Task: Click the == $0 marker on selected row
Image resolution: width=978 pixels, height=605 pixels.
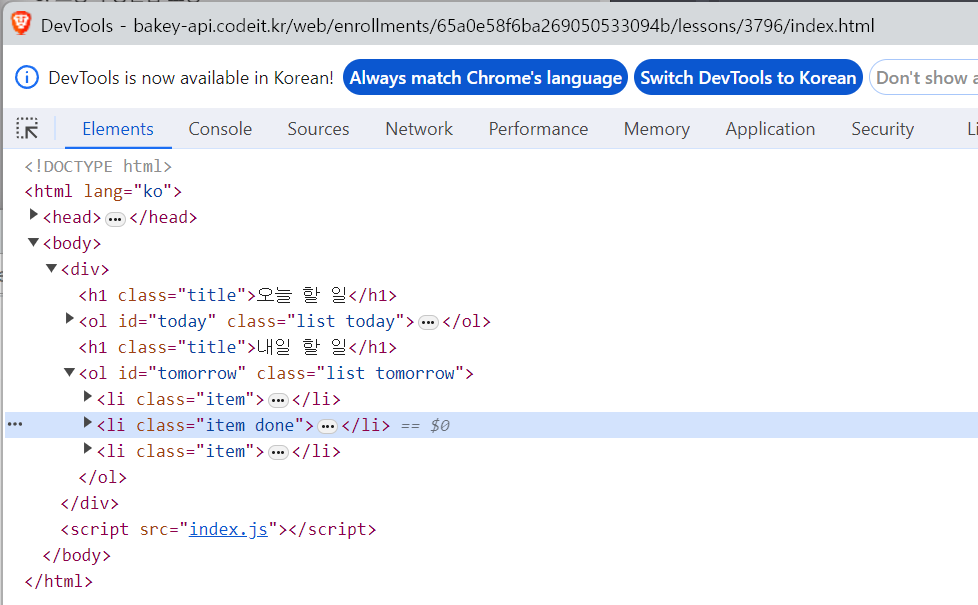Action: pyautogui.click(x=425, y=425)
